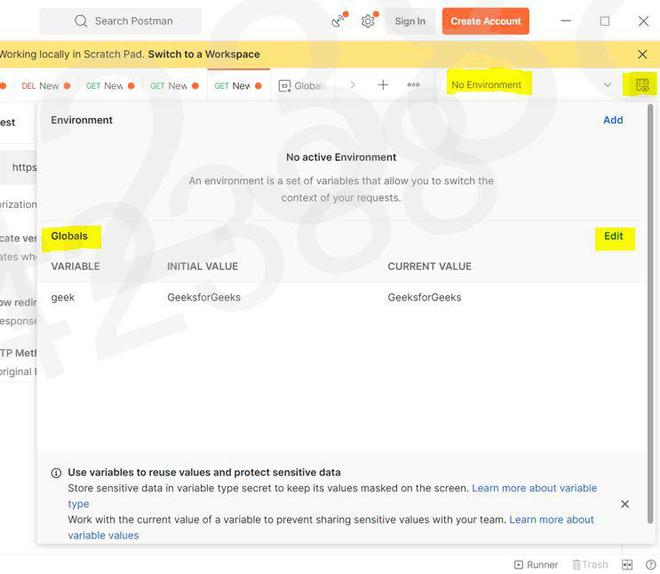Open the settings gear icon
This screenshot has height=574, width=660.
pos(368,21)
